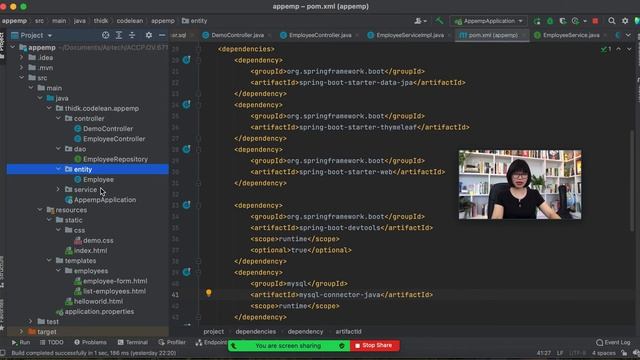Click the intention lightbulb on mysql-connector line
This screenshot has height=360, width=640.
pyautogui.click(x=209, y=293)
